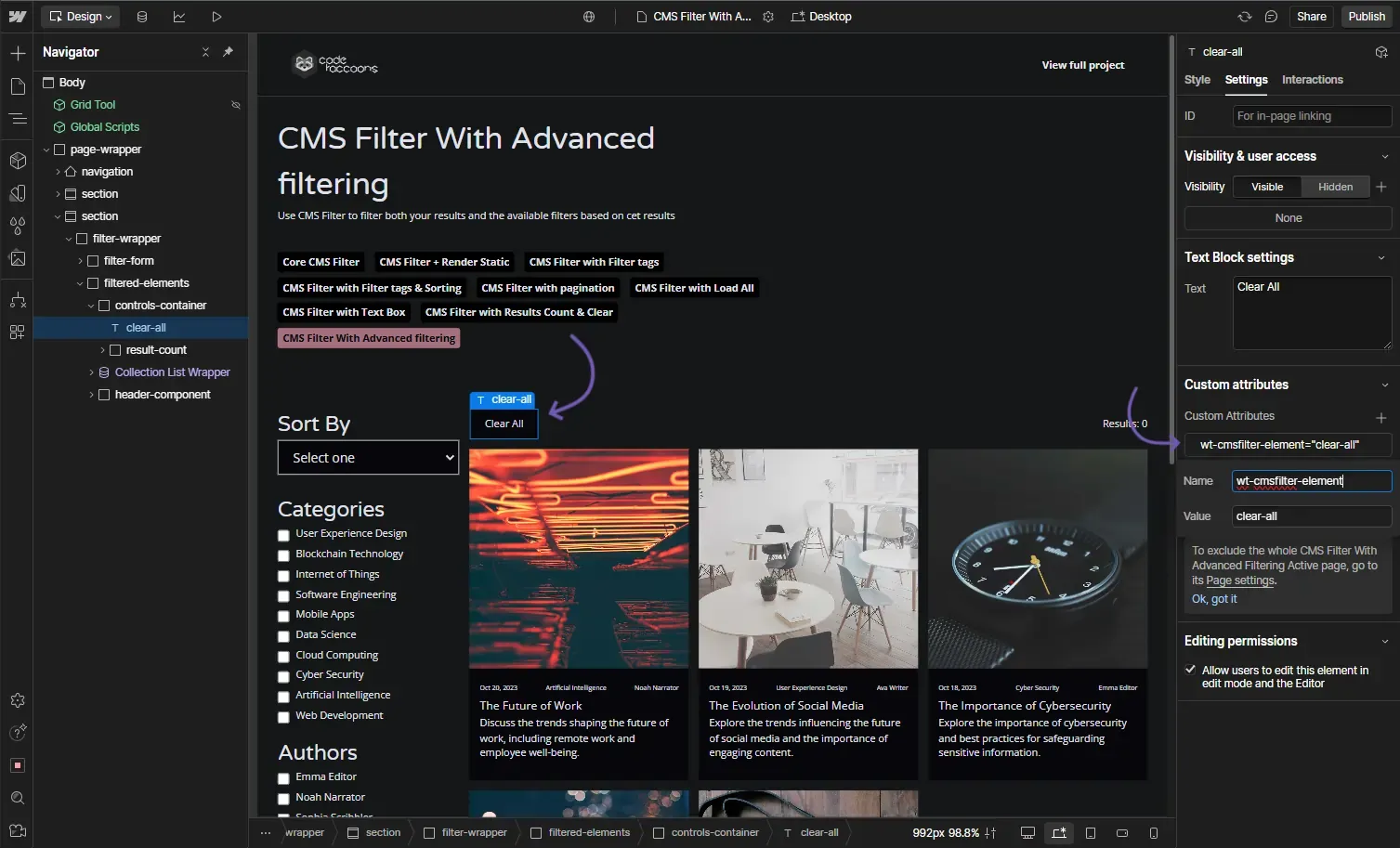Select the mobile portrait breakpoint icon
This screenshot has width=1400, height=848.
[1154, 833]
